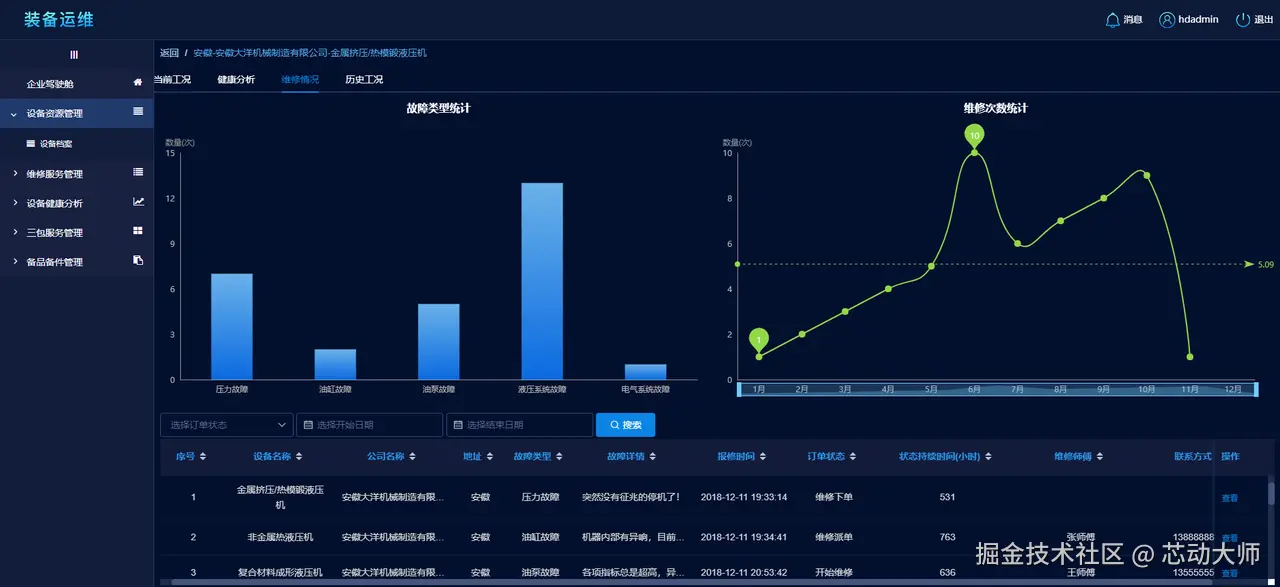This screenshot has width=1280, height=587.
Task: Click the 2018-12-11 19:33:14 timestamp cell
Action: (743, 497)
